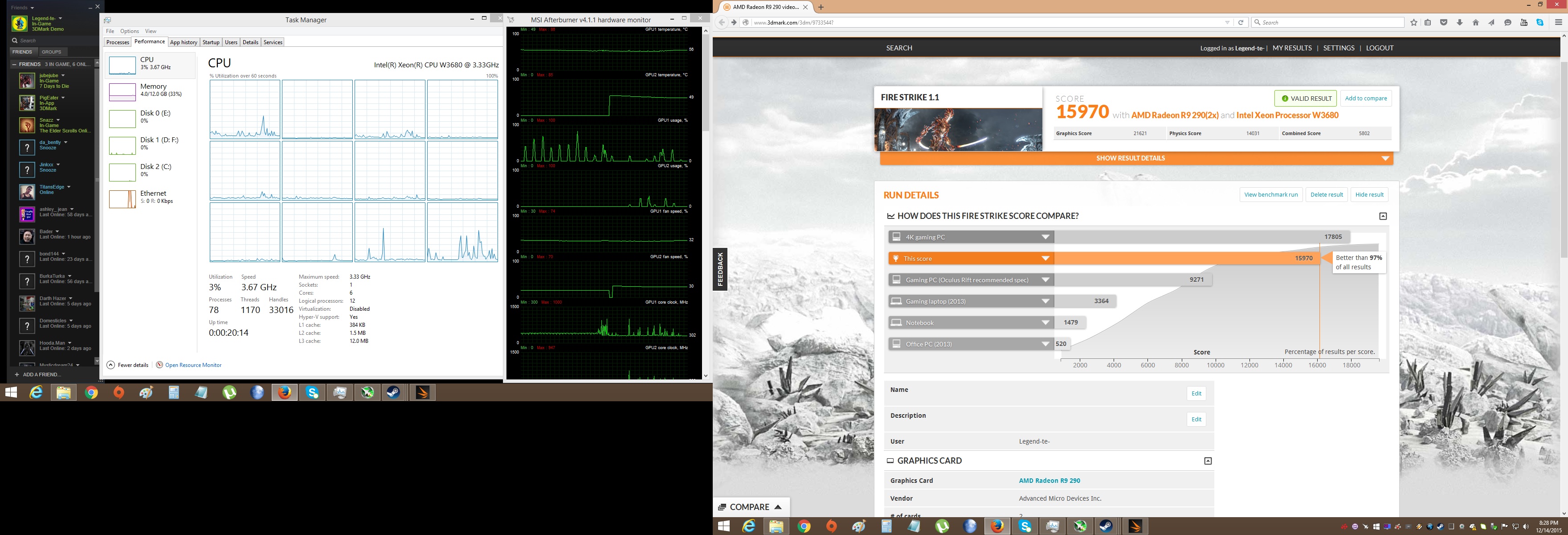Click Delete result button

click(x=1327, y=195)
